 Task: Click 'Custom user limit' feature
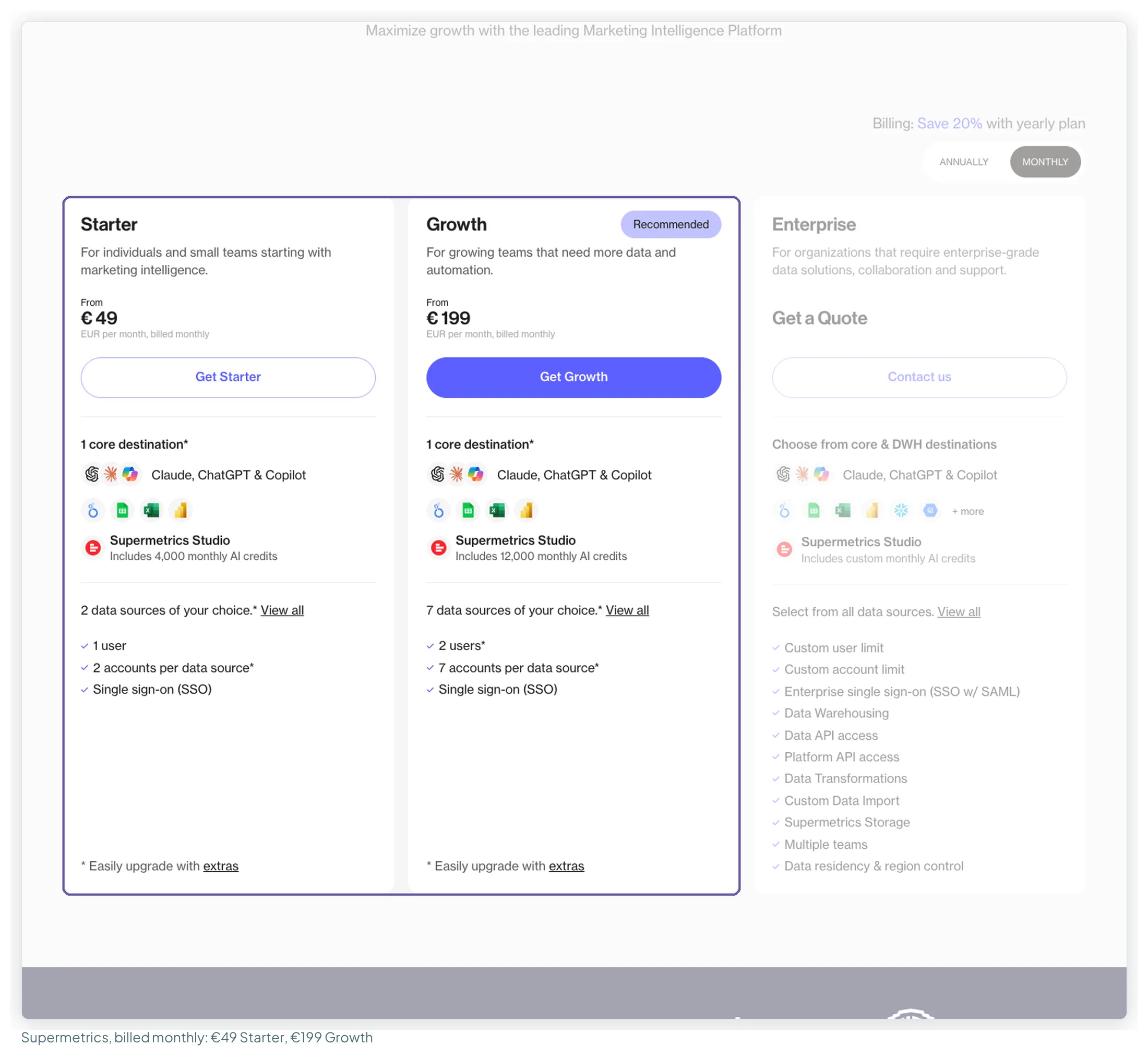(x=828, y=648)
